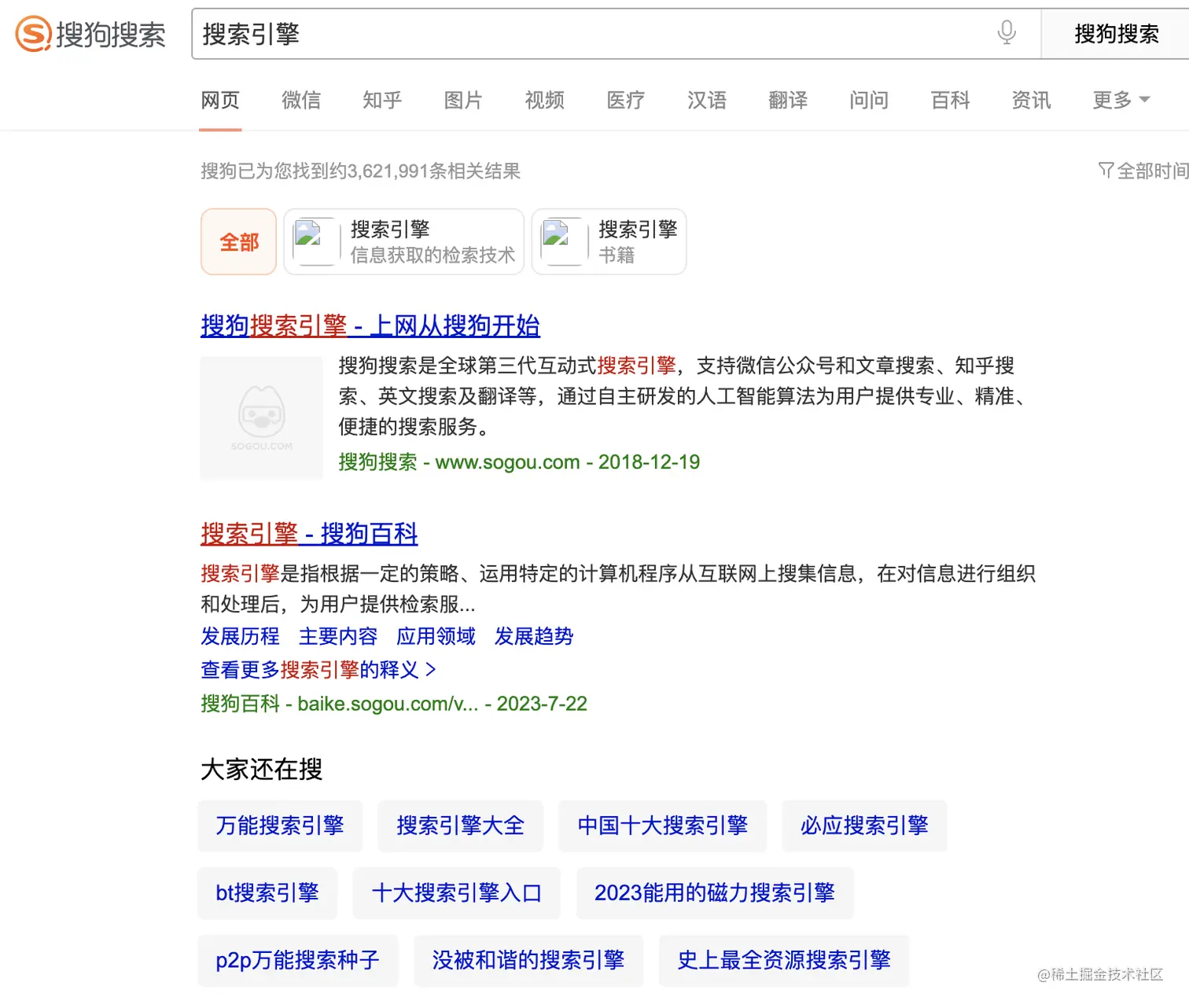Select the 全部 filter chip
Screen dimensions: 1189x1008
coord(239,241)
